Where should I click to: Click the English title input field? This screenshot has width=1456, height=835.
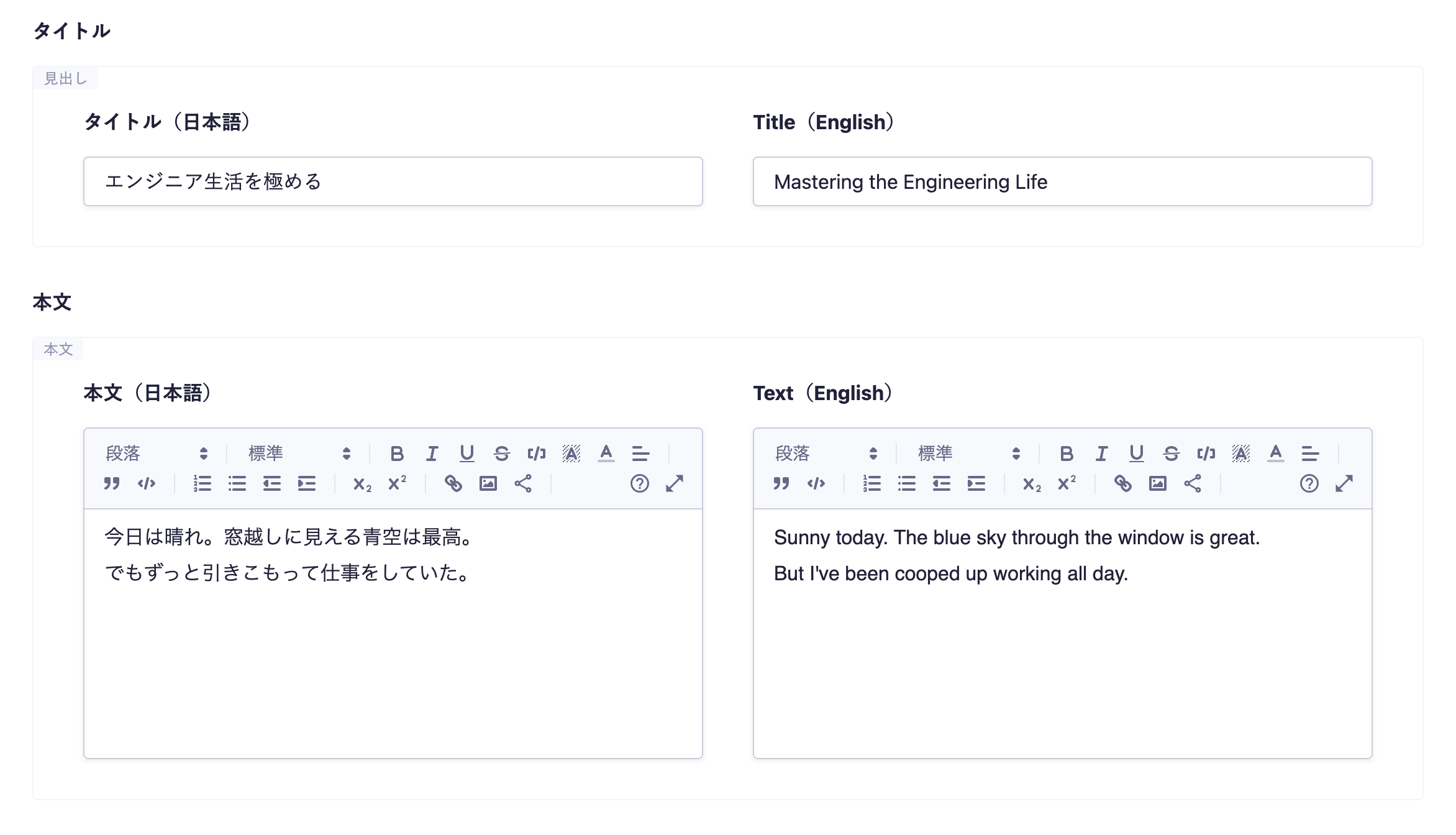click(x=1062, y=181)
